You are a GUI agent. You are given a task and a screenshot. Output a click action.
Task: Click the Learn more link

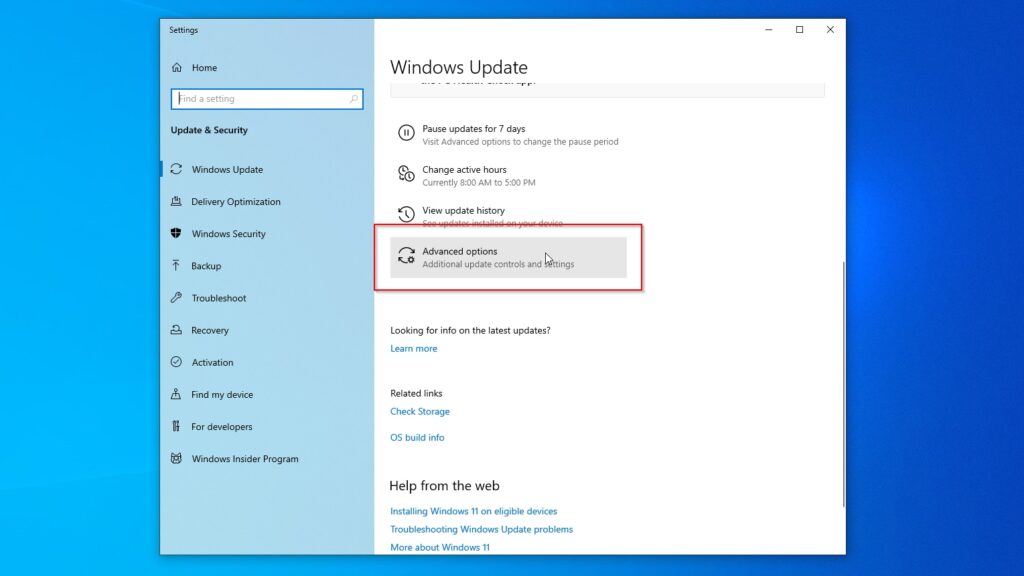(413, 348)
